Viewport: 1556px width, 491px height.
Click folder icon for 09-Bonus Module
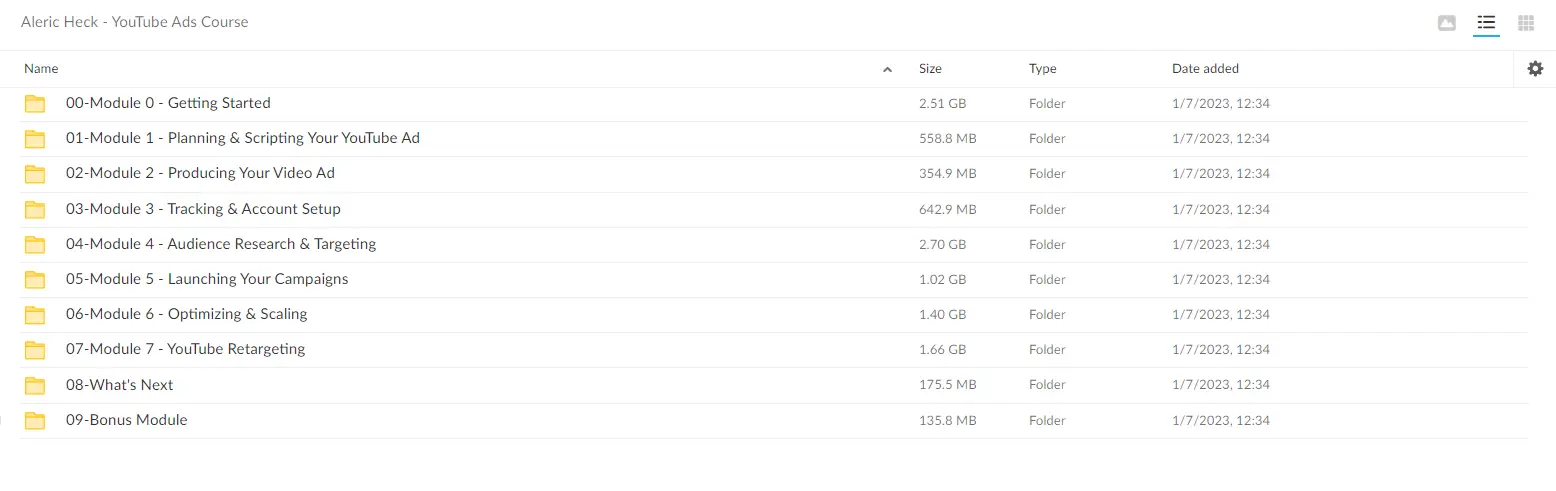(36, 421)
